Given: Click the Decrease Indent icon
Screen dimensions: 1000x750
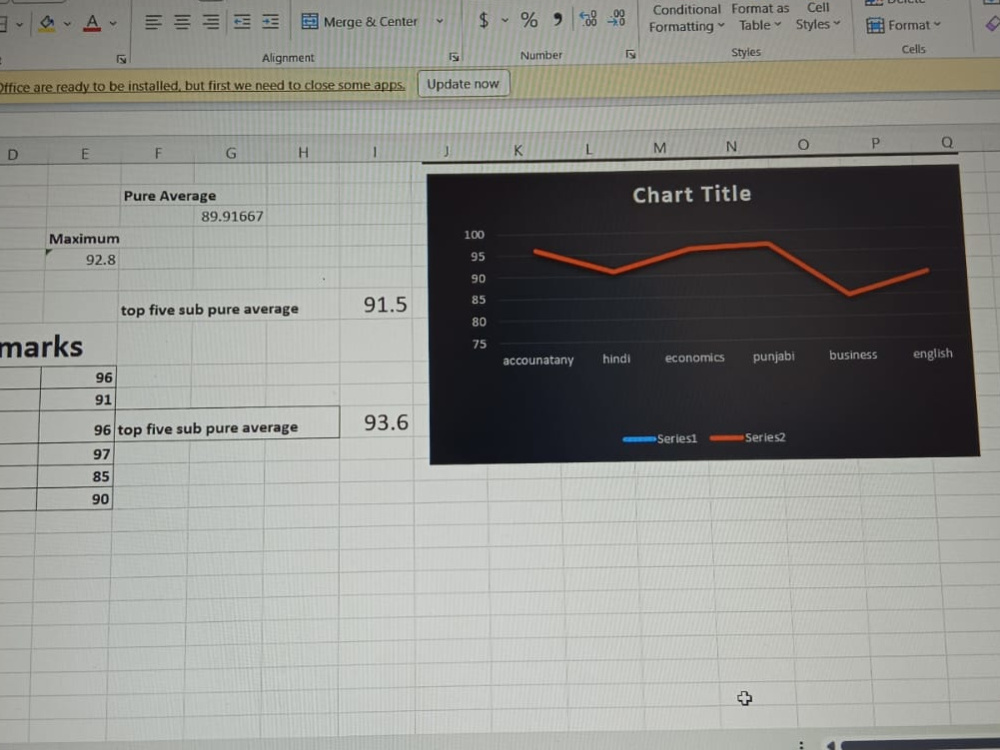Looking at the screenshot, I should pos(242,22).
